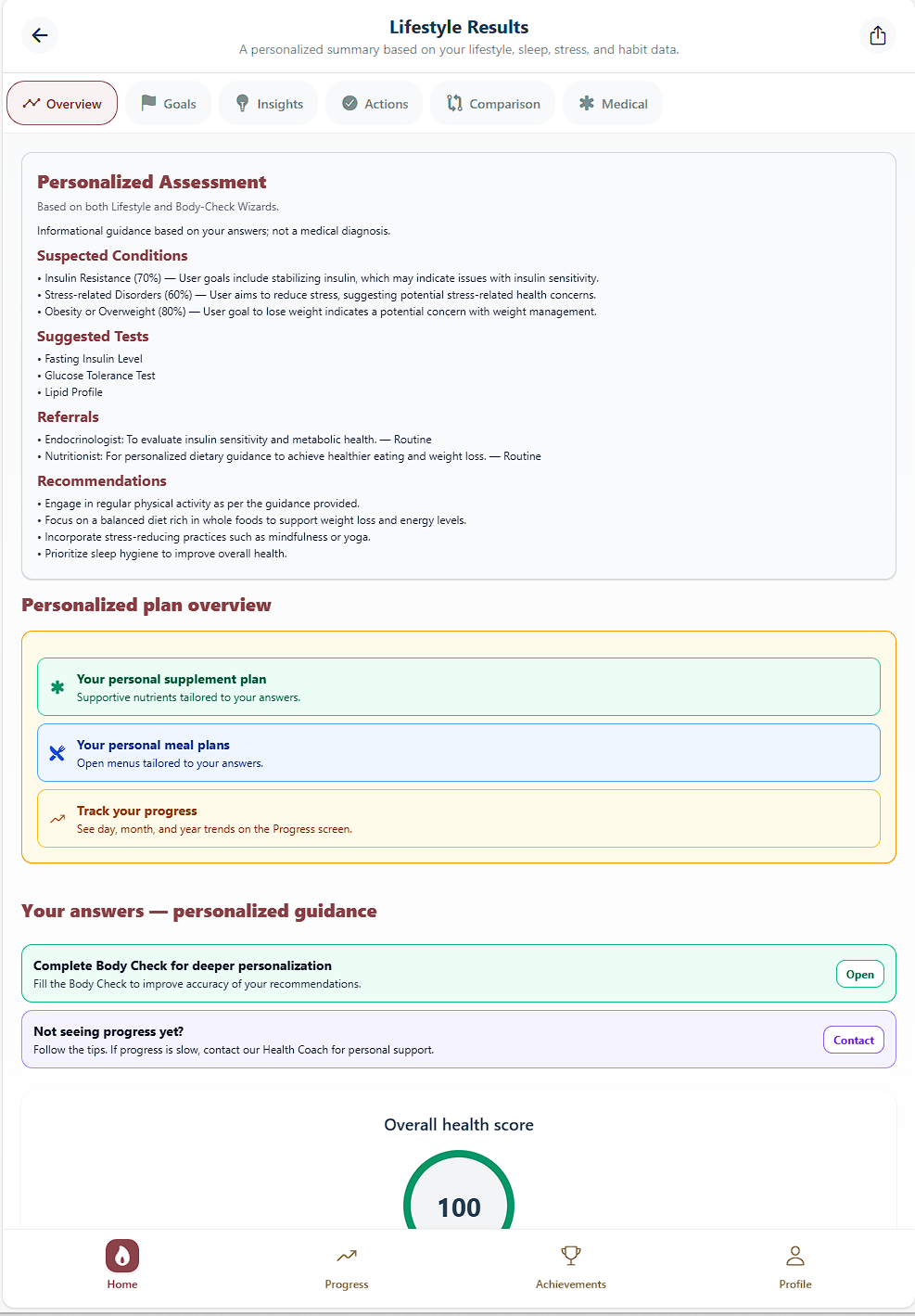Switch to the Overview tab
The height and width of the screenshot is (1316, 915).
click(x=62, y=103)
